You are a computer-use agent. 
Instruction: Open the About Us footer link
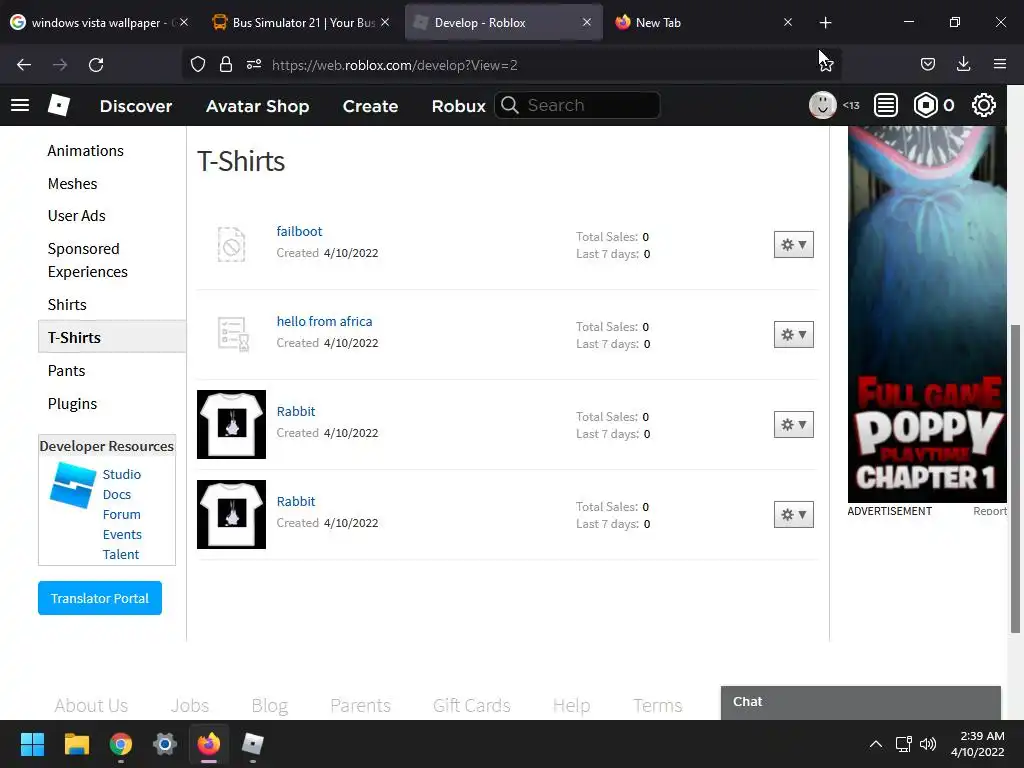[91, 706]
